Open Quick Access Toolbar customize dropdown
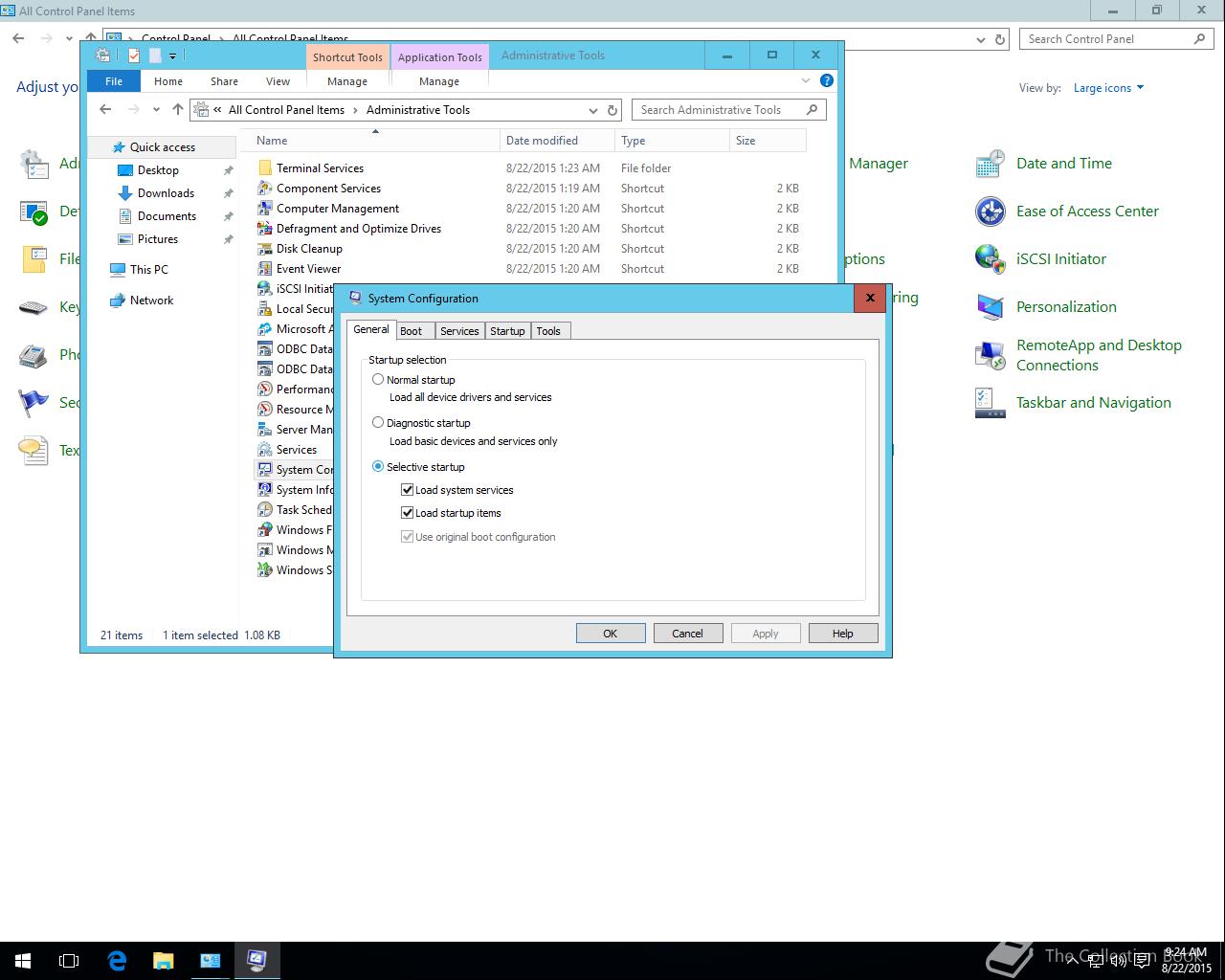This screenshot has width=1225, height=980. point(173,56)
